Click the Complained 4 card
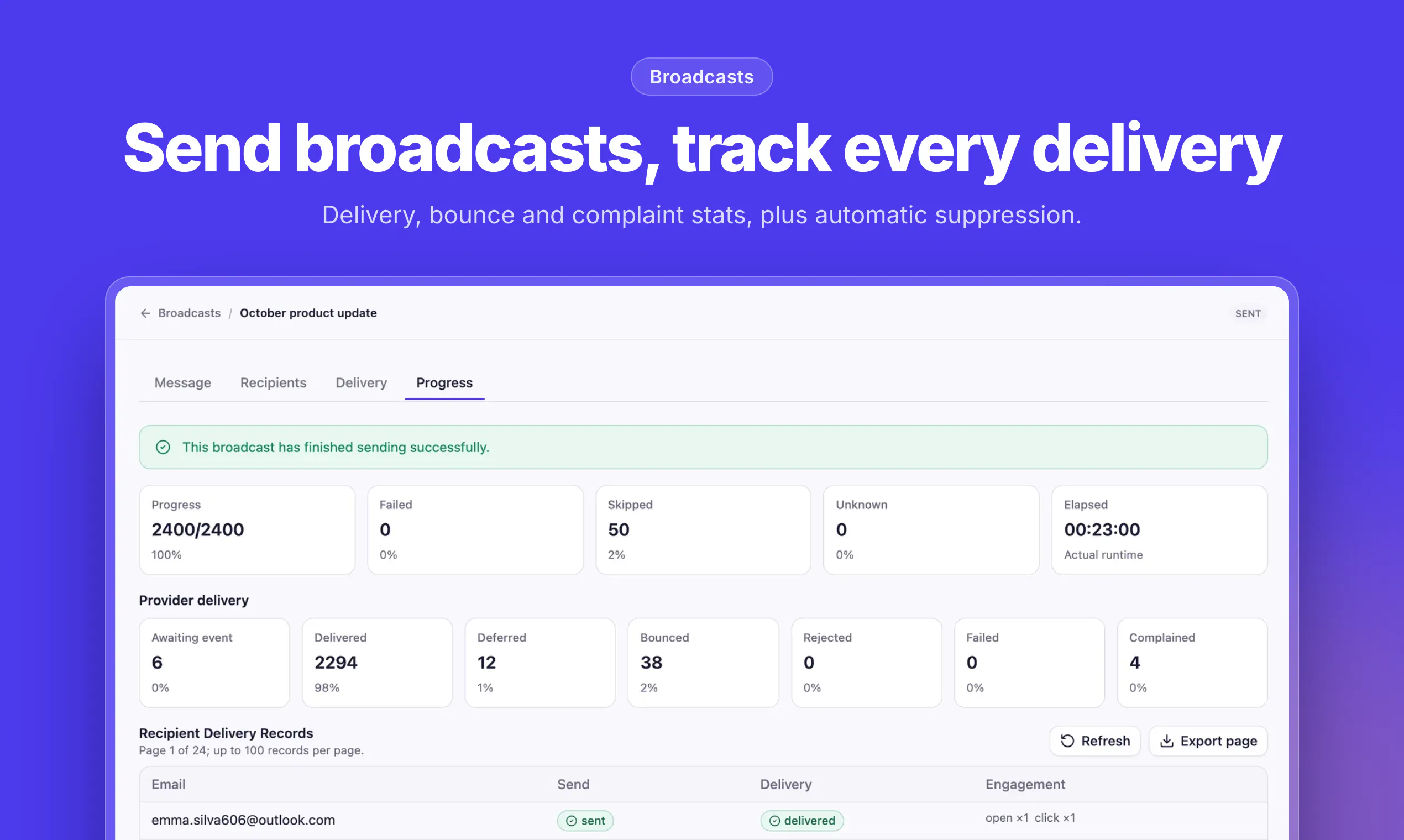Viewport: 1404px width, 840px height. pyautogui.click(x=1192, y=663)
